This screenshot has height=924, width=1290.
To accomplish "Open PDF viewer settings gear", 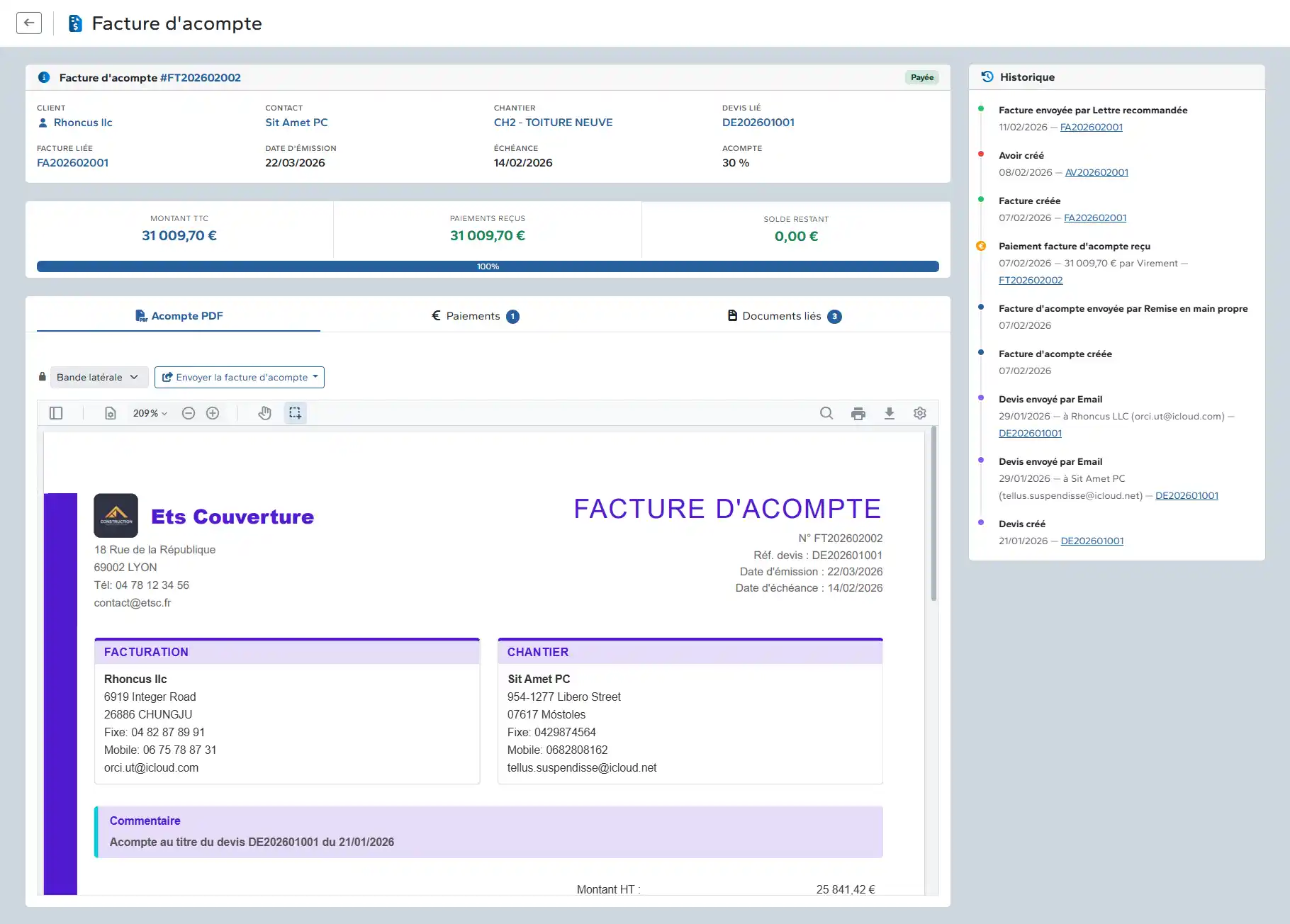I will [920, 413].
